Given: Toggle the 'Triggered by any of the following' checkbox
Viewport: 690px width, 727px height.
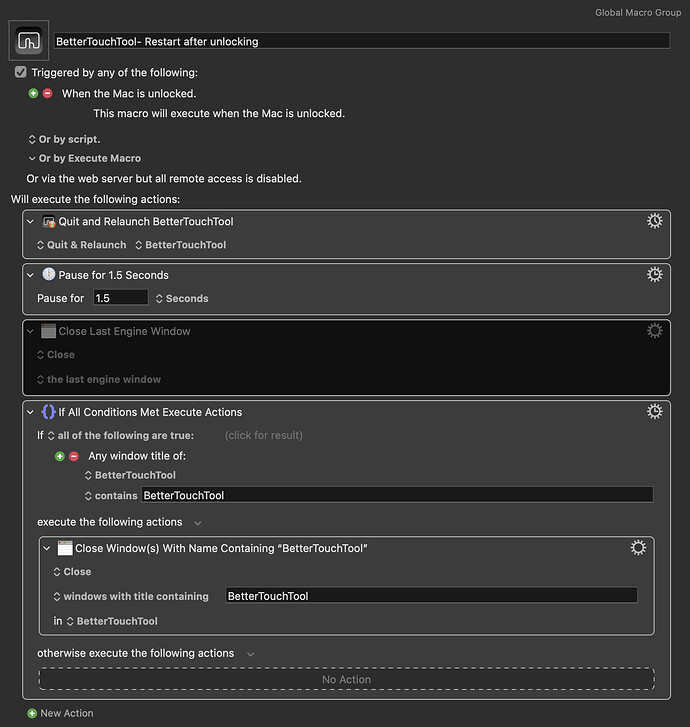Looking at the screenshot, I should pyautogui.click(x=21, y=72).
